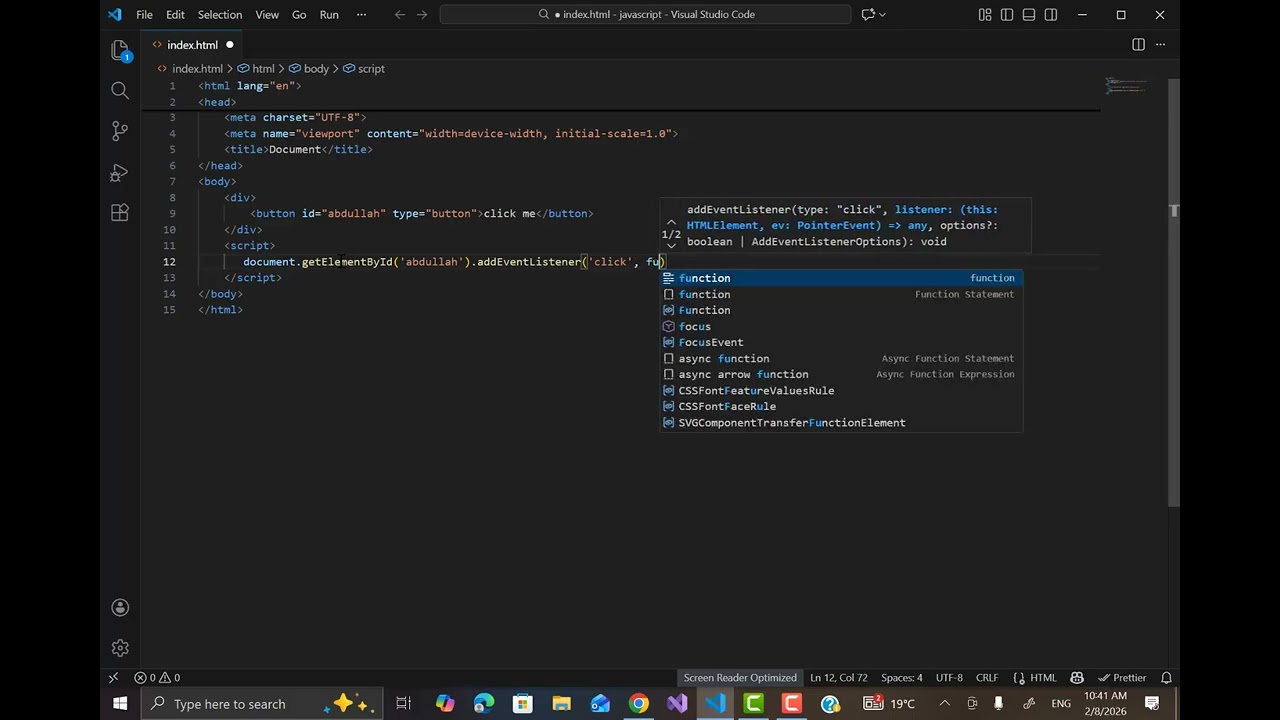Open the View menu
Image resolution: width=1280 pixels, height=720 pixels.
coord(267,14)
